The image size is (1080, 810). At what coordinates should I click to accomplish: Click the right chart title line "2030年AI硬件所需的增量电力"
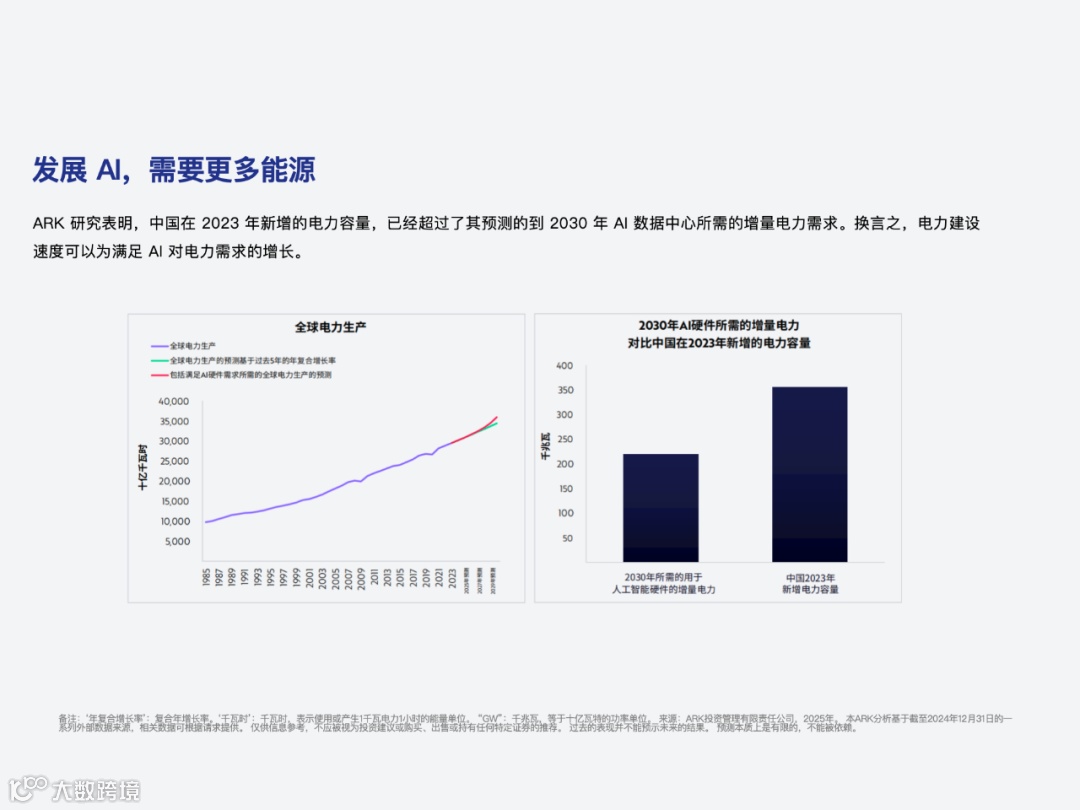(x=718, y=325)
